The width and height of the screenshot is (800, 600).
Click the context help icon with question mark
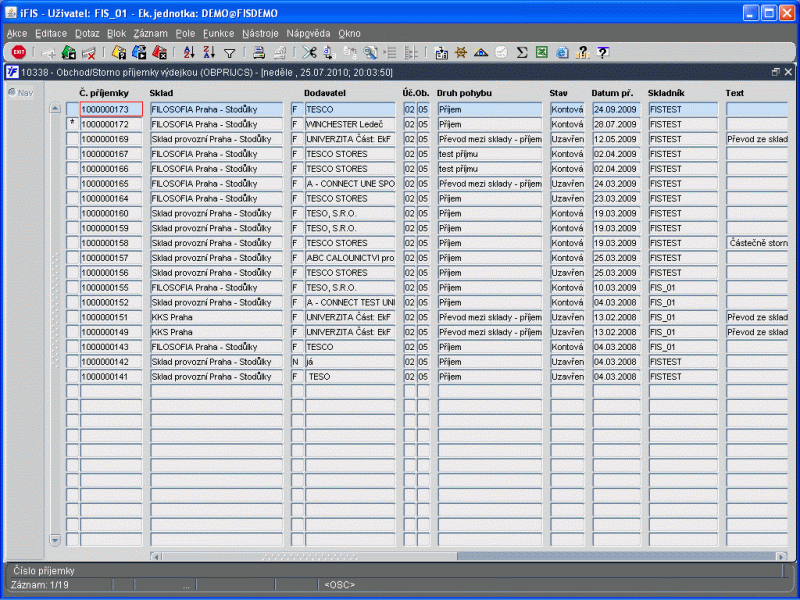point(582,52)
